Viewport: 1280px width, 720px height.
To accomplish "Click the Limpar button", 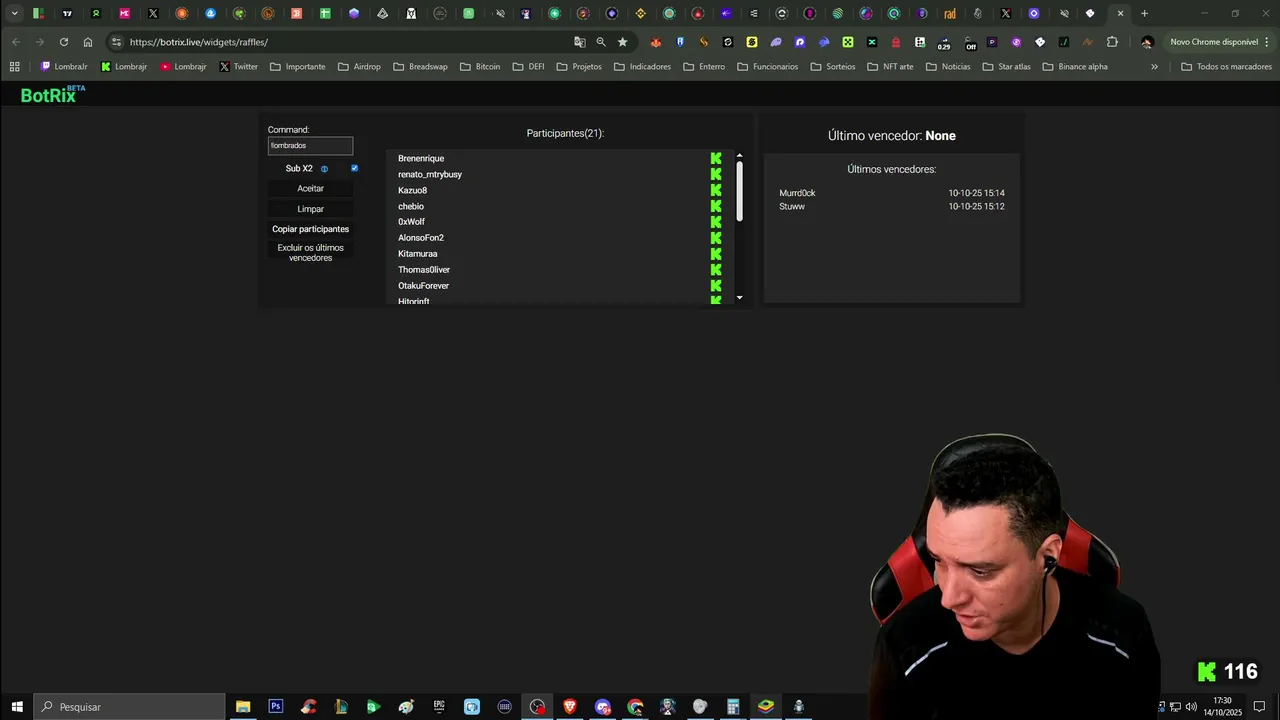I will [310, 209].
